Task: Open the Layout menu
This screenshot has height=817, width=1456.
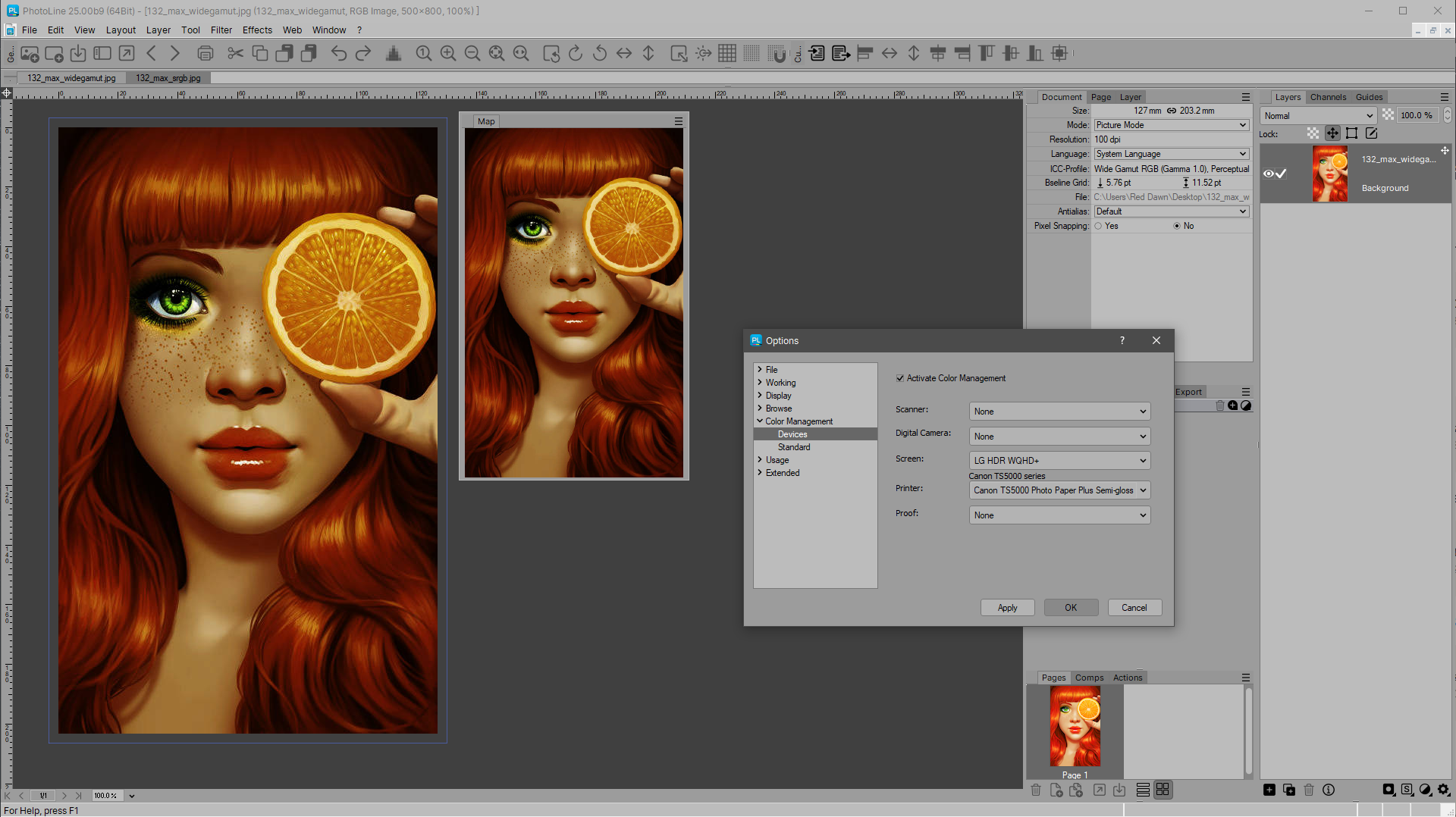Action: [121, 30]
